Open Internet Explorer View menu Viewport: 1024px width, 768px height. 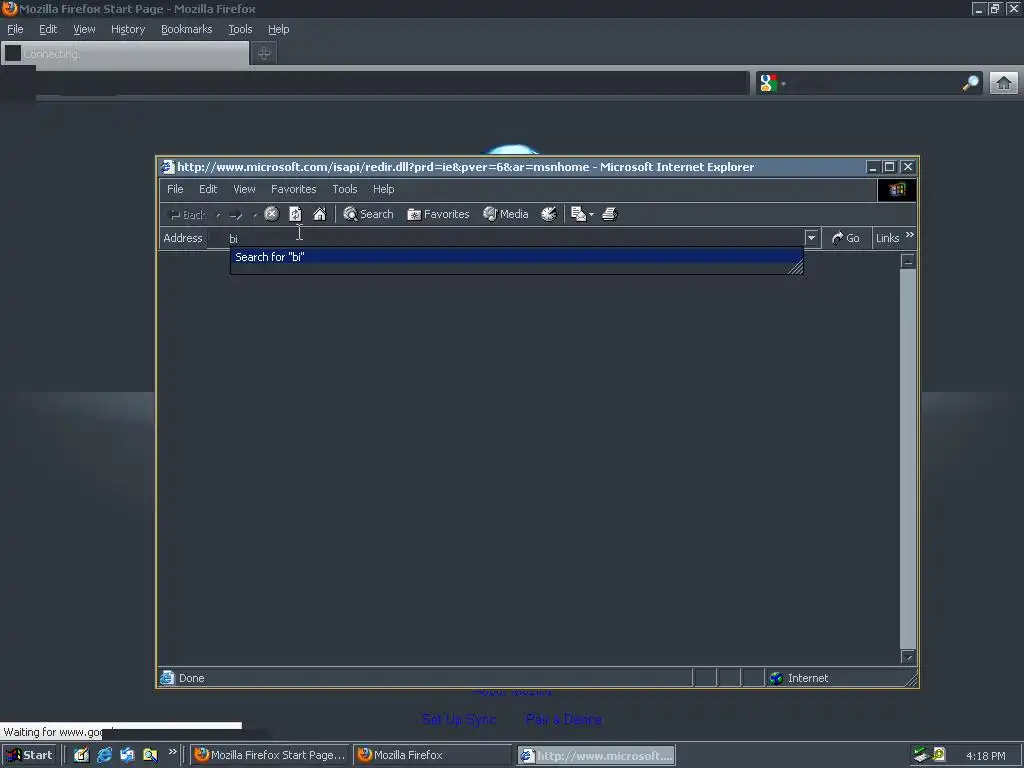tap(244, 189)
